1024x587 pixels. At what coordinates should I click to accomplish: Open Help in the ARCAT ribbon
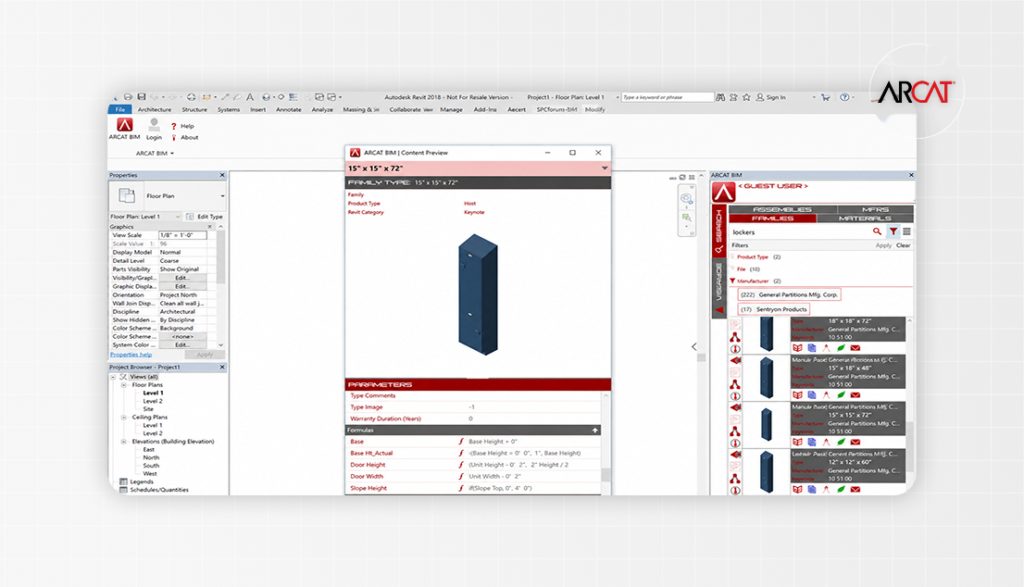pos(183,126)
